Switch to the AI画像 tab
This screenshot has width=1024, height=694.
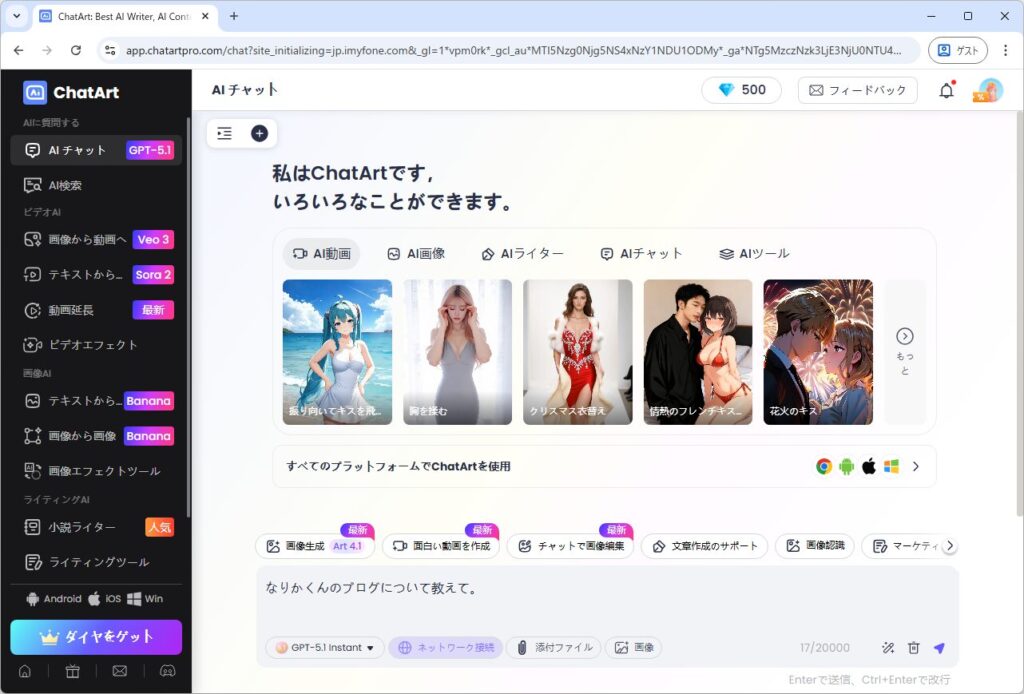416,254
